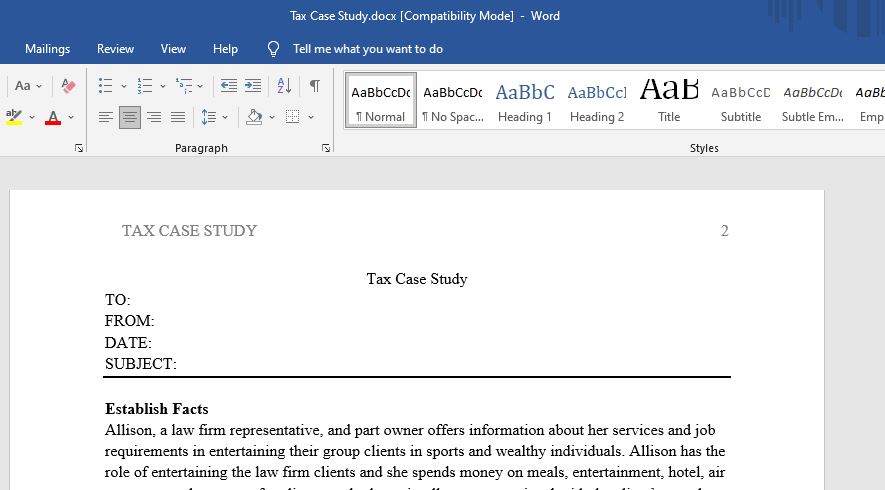The width and height of the screenshot is (885, 490).
Task: Apply the Title style
Action: coord(669,100)
